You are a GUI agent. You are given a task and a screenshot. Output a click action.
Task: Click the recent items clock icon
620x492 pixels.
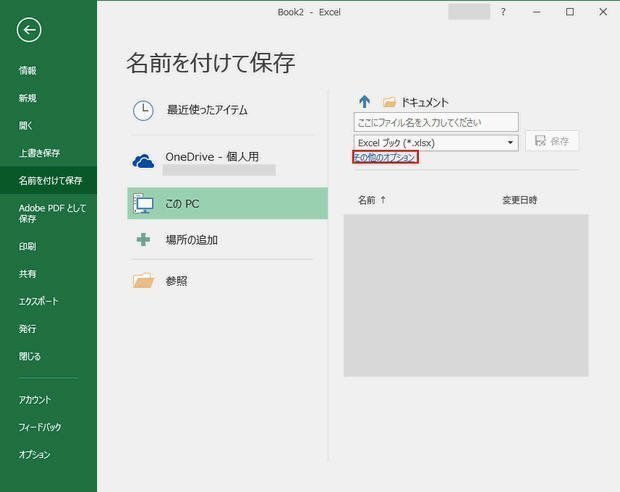tap(143, 110)
